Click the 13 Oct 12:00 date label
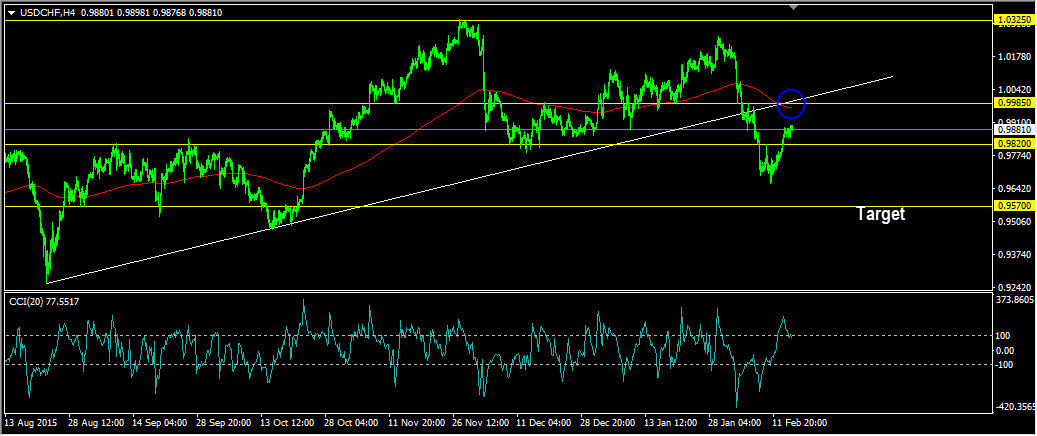Screen dimensions: 1037x436 click(x=288, y=422)
